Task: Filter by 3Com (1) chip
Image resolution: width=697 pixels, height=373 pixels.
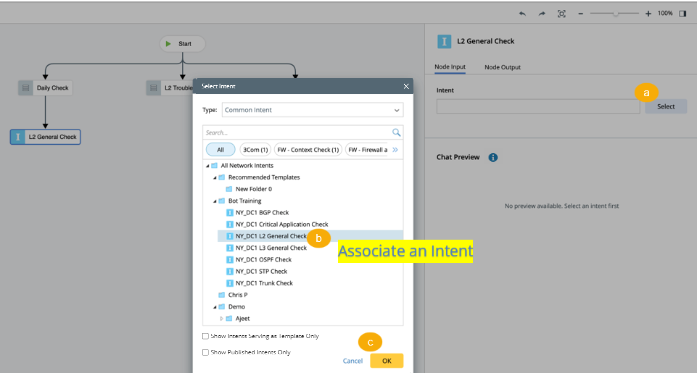Action: pyautogui.click(x=256, y=150)
